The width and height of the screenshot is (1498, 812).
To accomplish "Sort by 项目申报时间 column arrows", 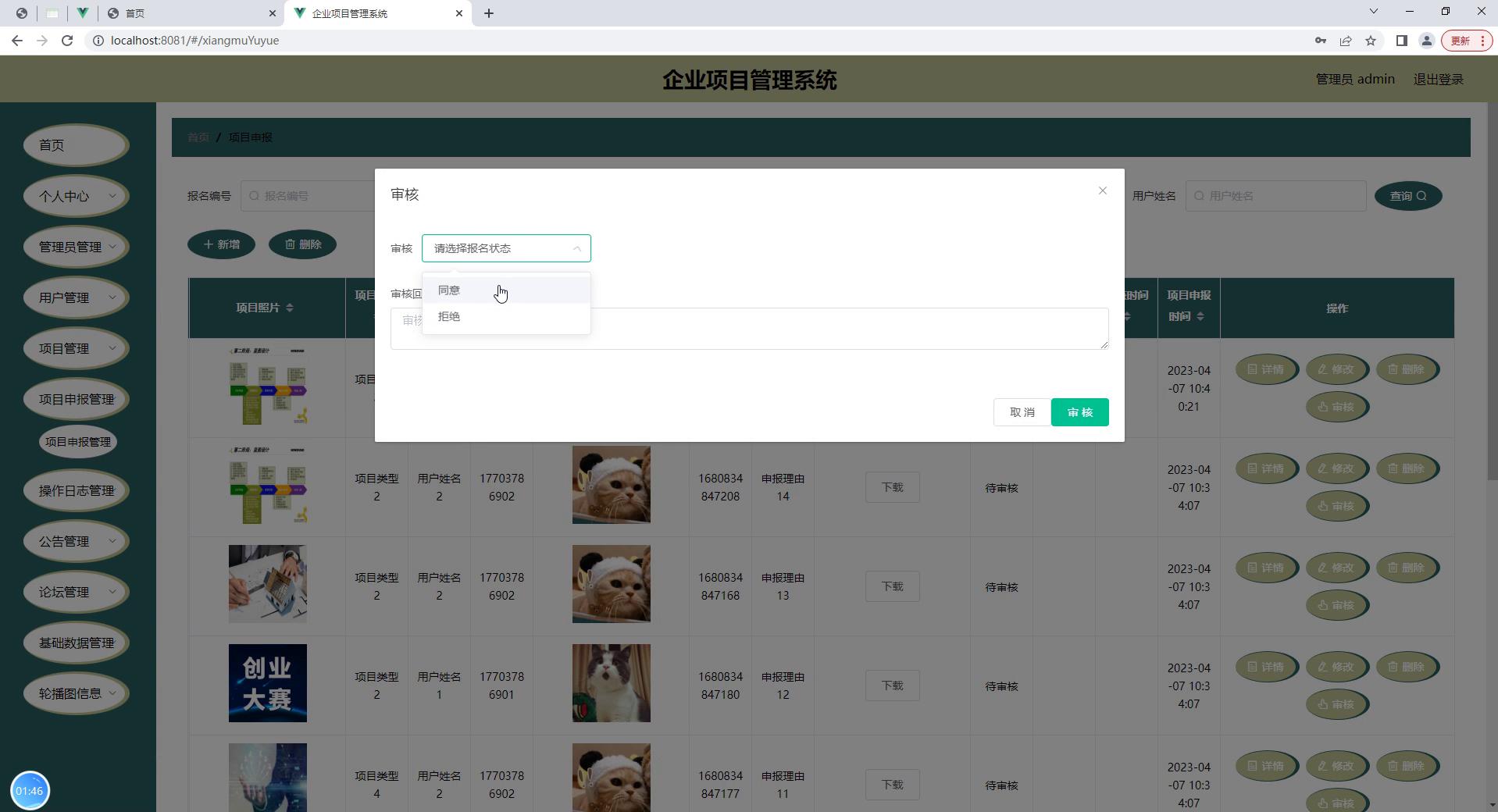I will pyautogui.click(x=1200, y=316).
